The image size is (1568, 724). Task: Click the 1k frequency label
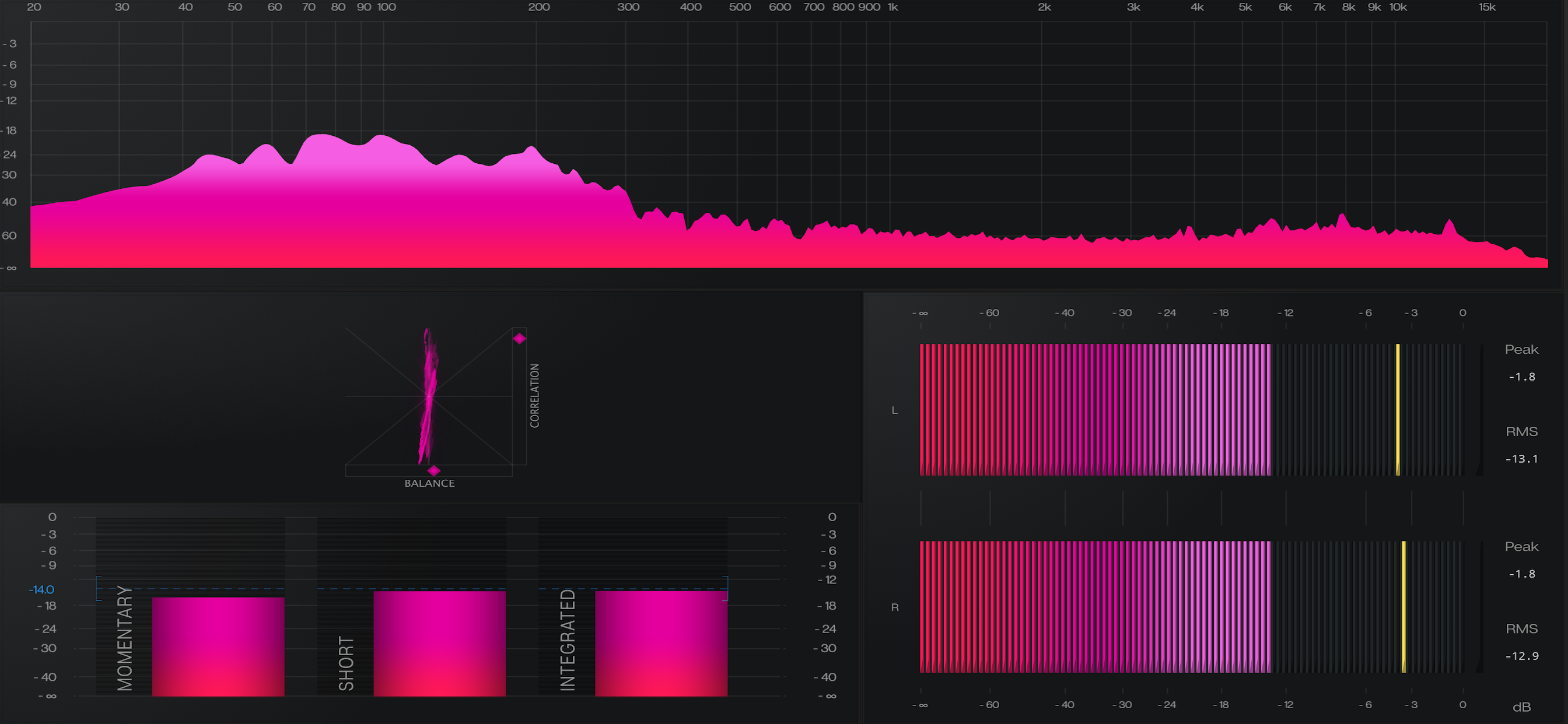click(x=892, y=8)
